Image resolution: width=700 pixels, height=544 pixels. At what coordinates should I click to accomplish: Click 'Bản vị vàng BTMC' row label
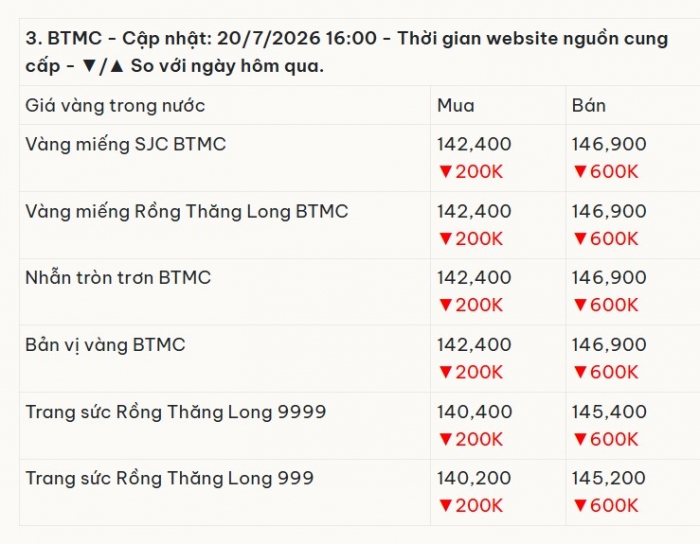pos(105,345)
